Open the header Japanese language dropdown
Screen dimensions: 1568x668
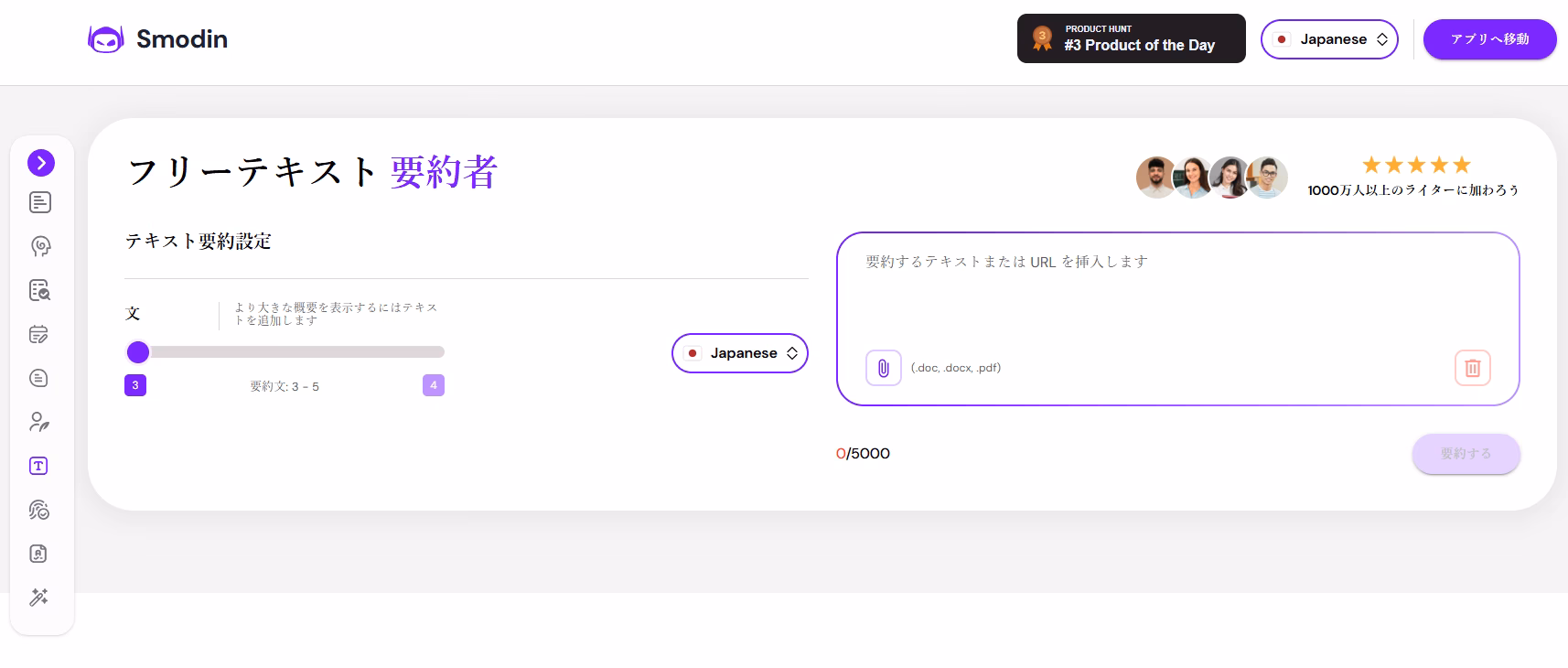point(1328,39)
